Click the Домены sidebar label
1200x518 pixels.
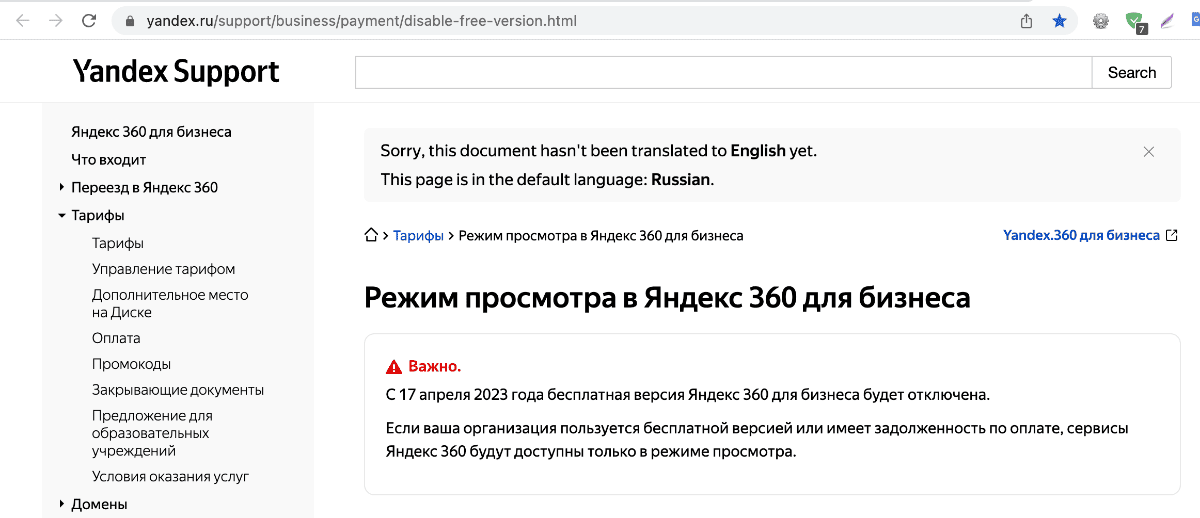99,504
